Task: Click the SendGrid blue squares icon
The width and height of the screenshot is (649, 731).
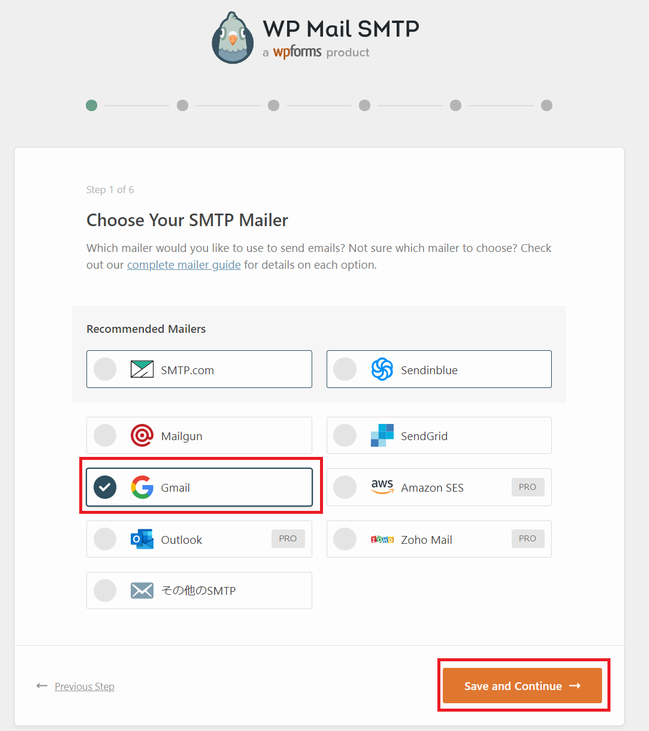Action: (x=382, y=435)
